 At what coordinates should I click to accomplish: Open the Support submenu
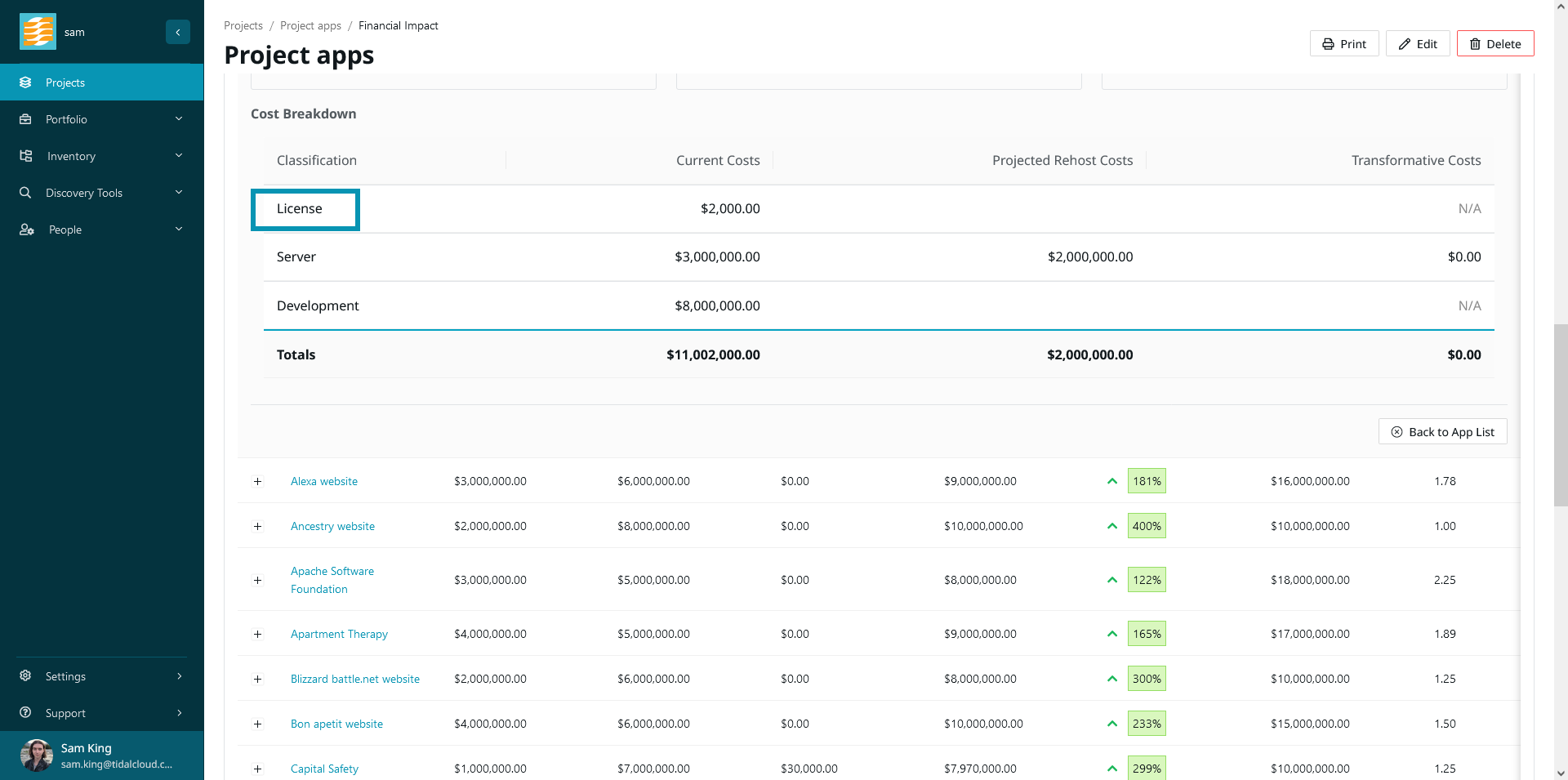pos(179,713)
